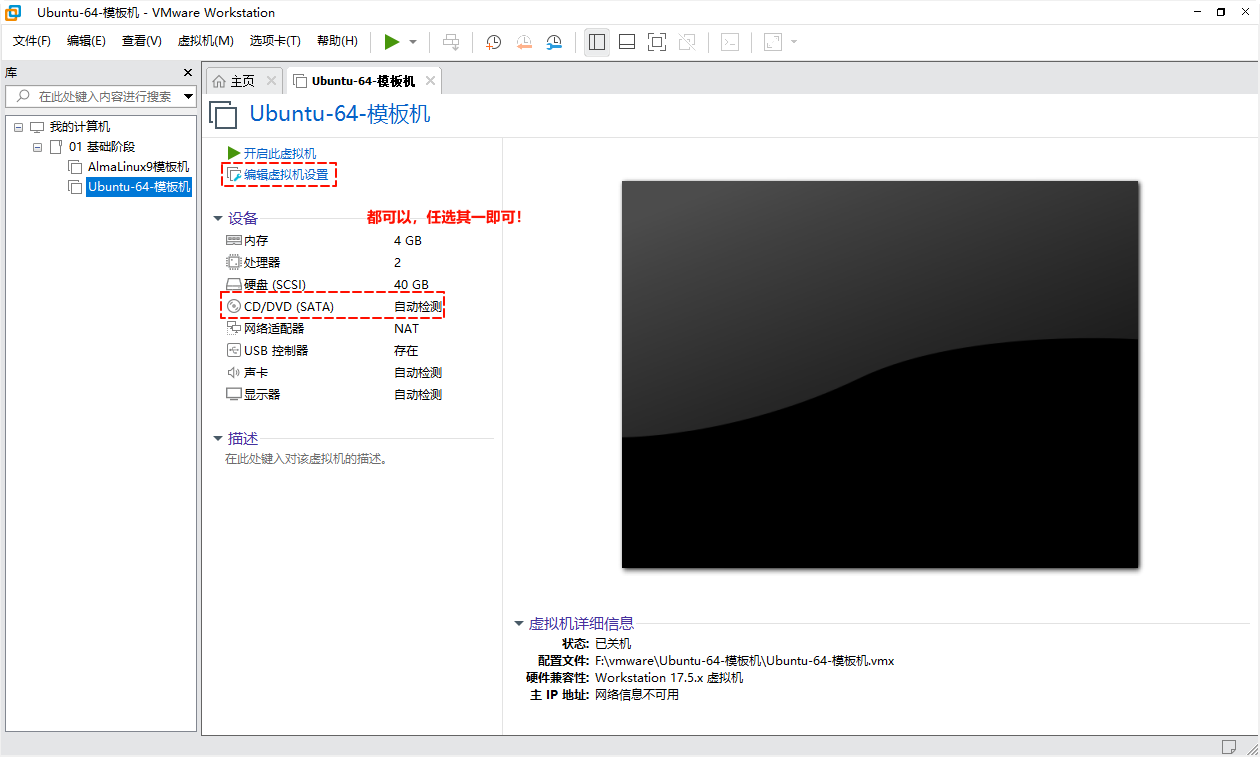This screenshot has width=1260, height=757.
Task: Click 编辑虚拟机设置 link
Action: [x=285, y=175]
